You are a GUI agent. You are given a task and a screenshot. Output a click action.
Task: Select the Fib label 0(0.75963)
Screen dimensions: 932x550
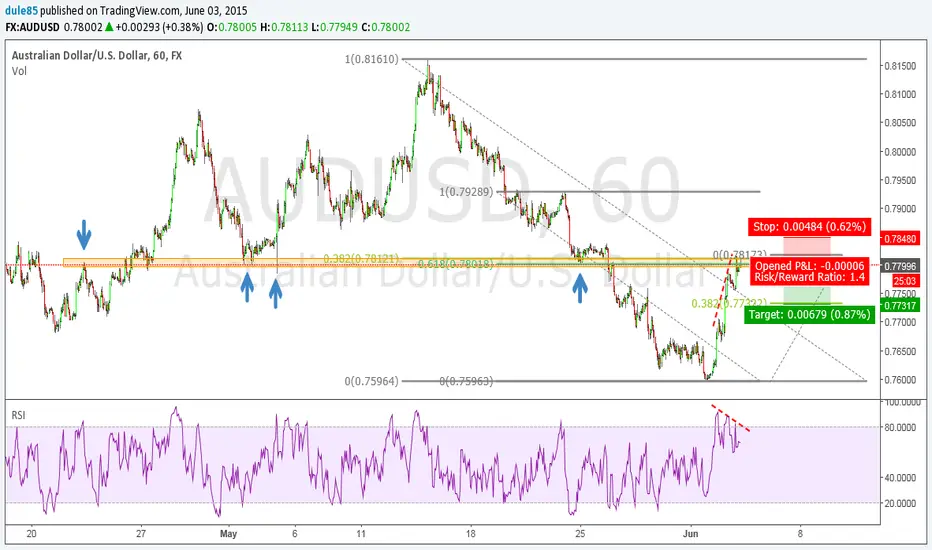(467, 381)
